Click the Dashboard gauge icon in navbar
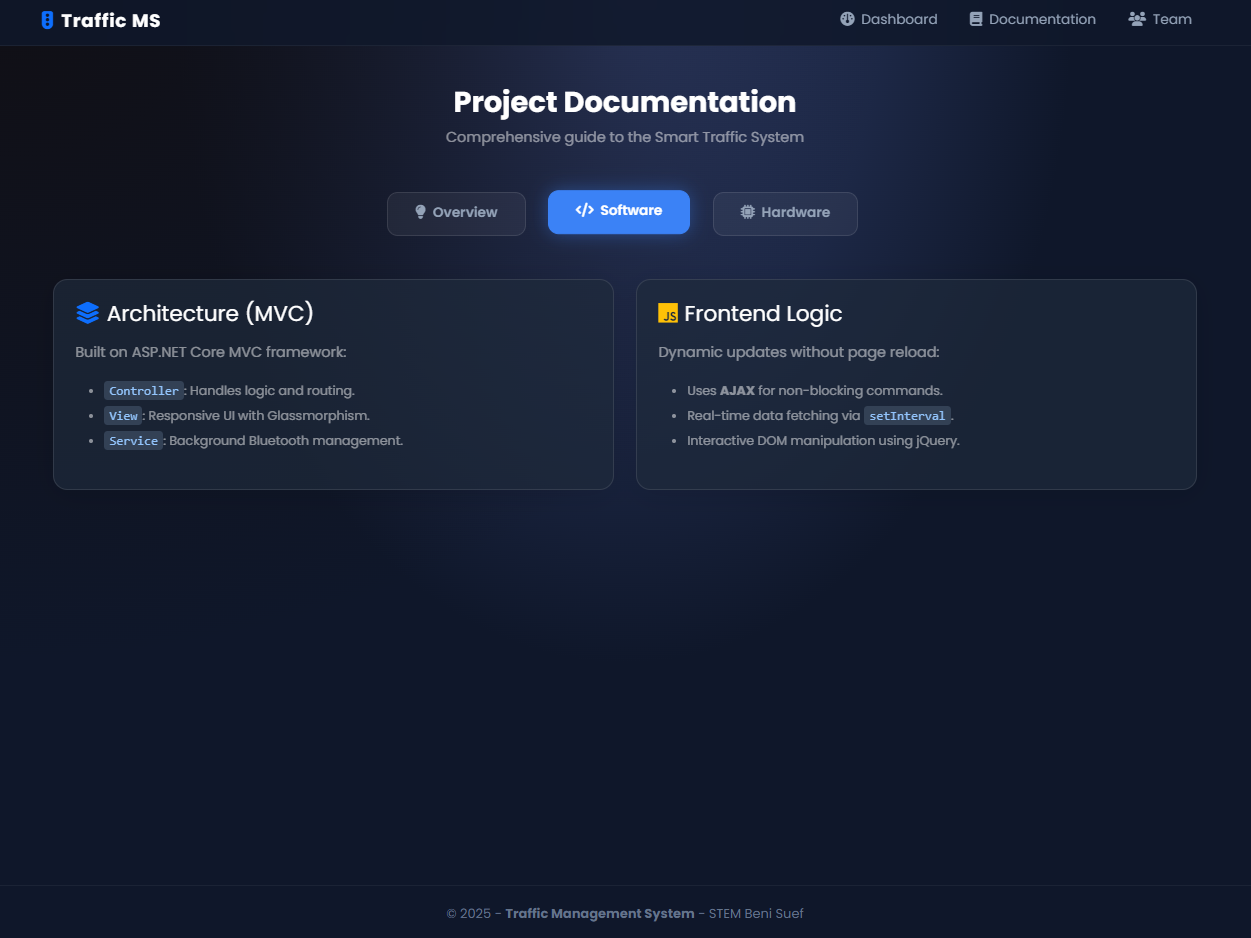 (847, 19)
